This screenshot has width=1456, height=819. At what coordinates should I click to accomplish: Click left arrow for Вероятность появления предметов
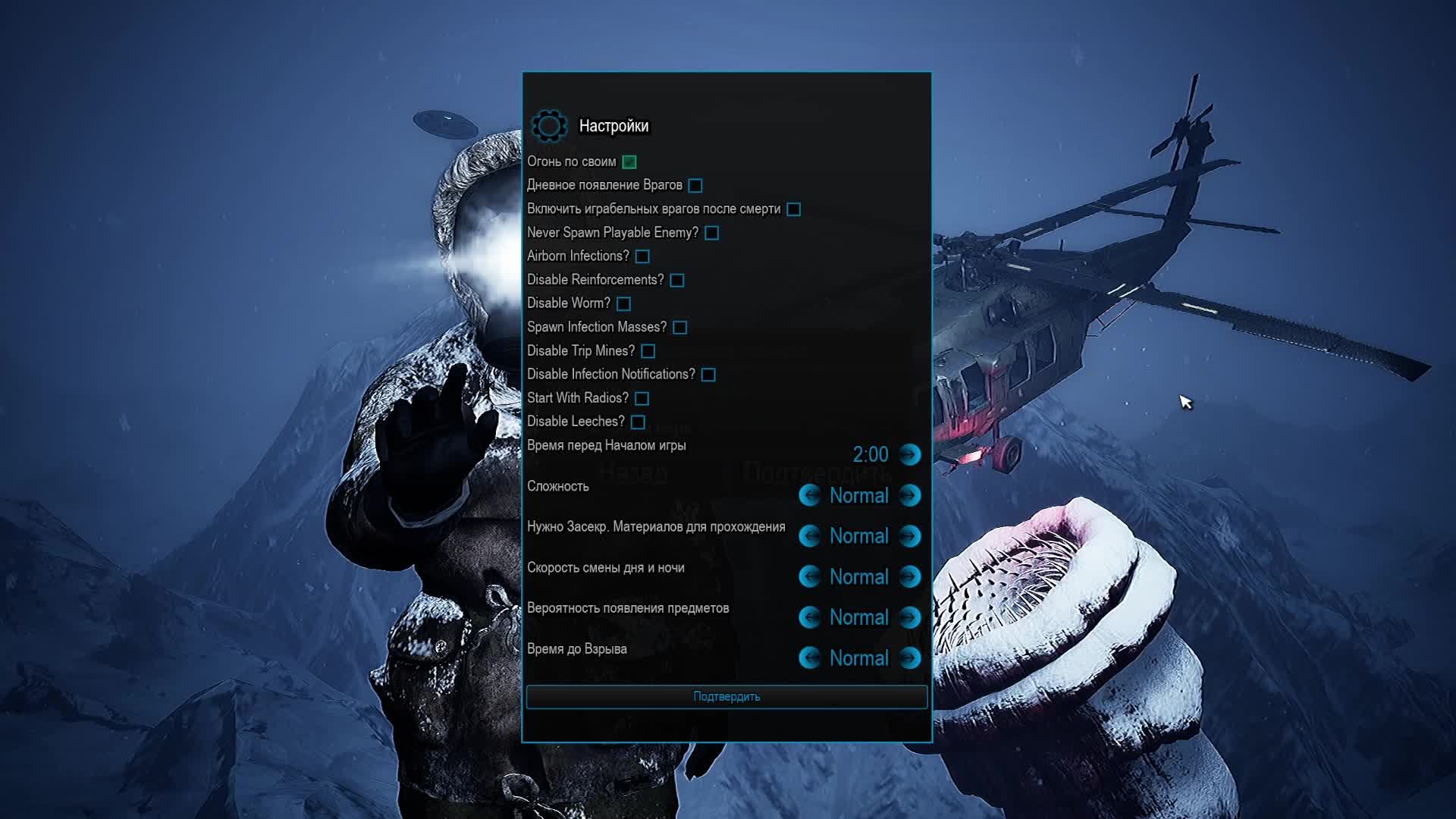809,617
